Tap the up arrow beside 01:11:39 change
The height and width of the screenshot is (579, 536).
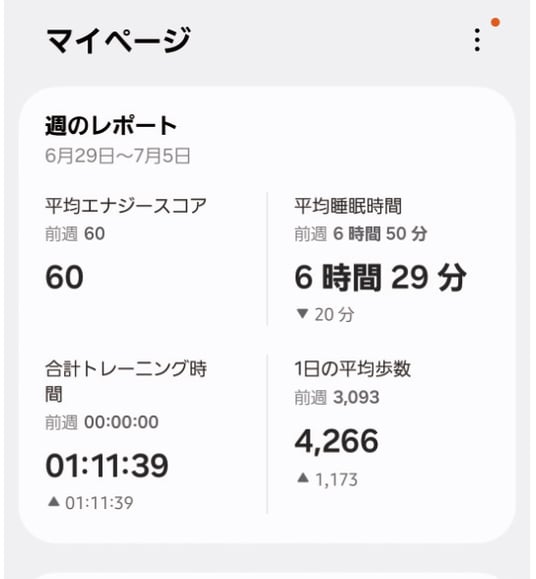54,501
